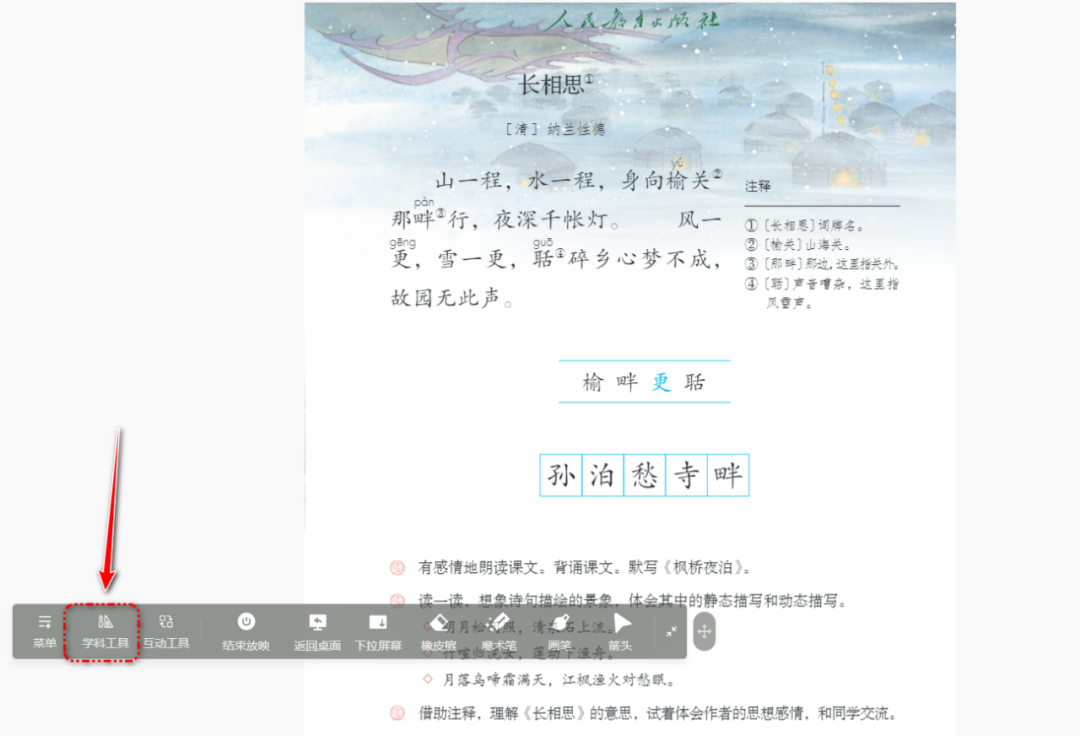Click the character 孙 in the writing grid
The width and height of the screenshot is (1080, 736).
coord(563,475)
